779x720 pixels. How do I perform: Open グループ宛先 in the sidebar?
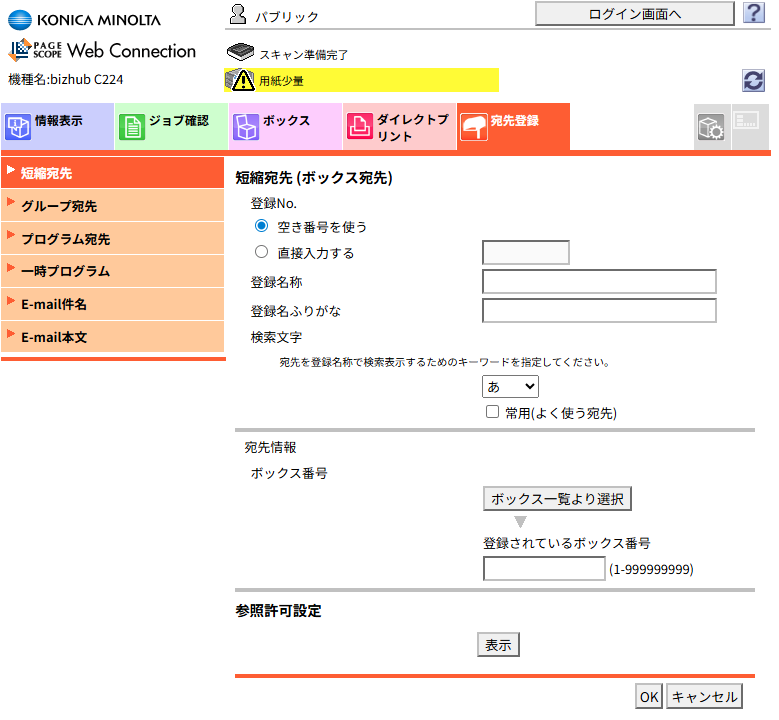[113, 206]
